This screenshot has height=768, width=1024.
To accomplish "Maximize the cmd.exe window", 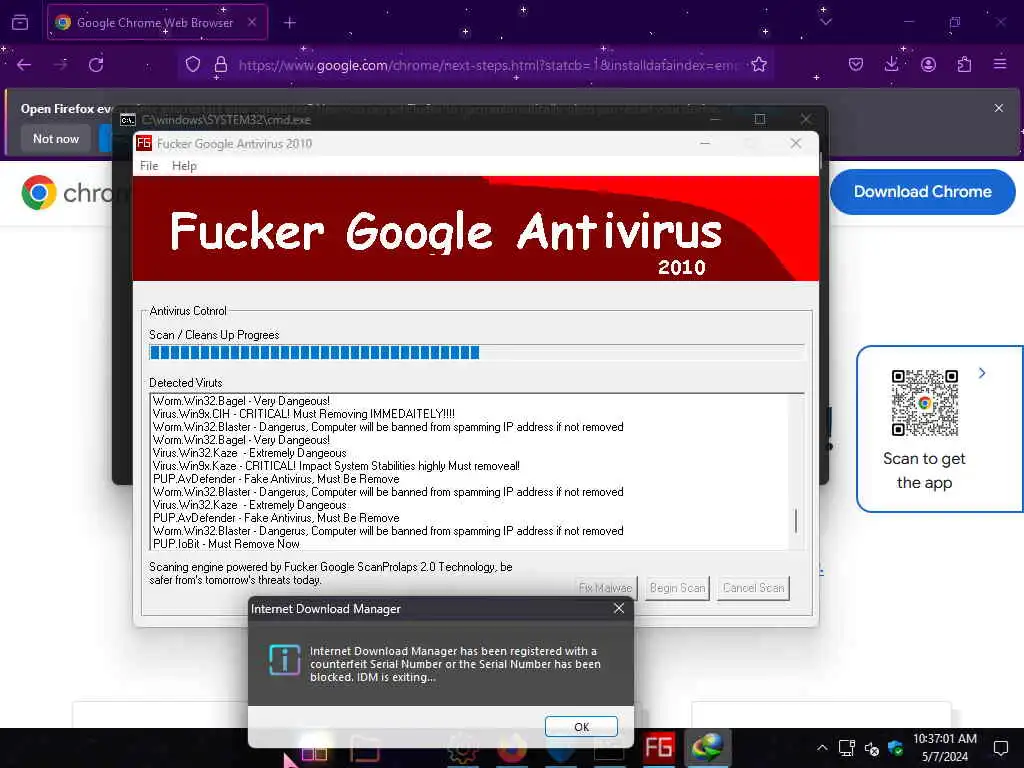I will pyautogui.click(x=760, y=119).
